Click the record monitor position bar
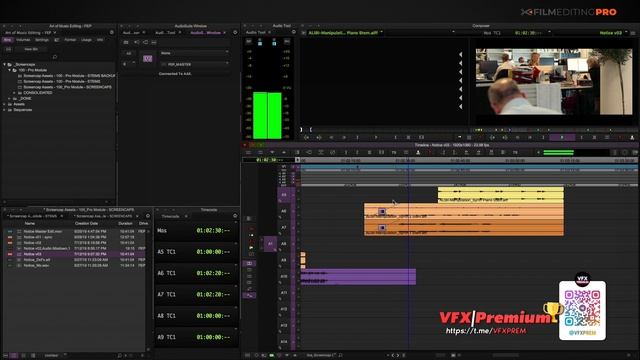Image resolution: width=640 pixels, height=360 pixels. 554,130
